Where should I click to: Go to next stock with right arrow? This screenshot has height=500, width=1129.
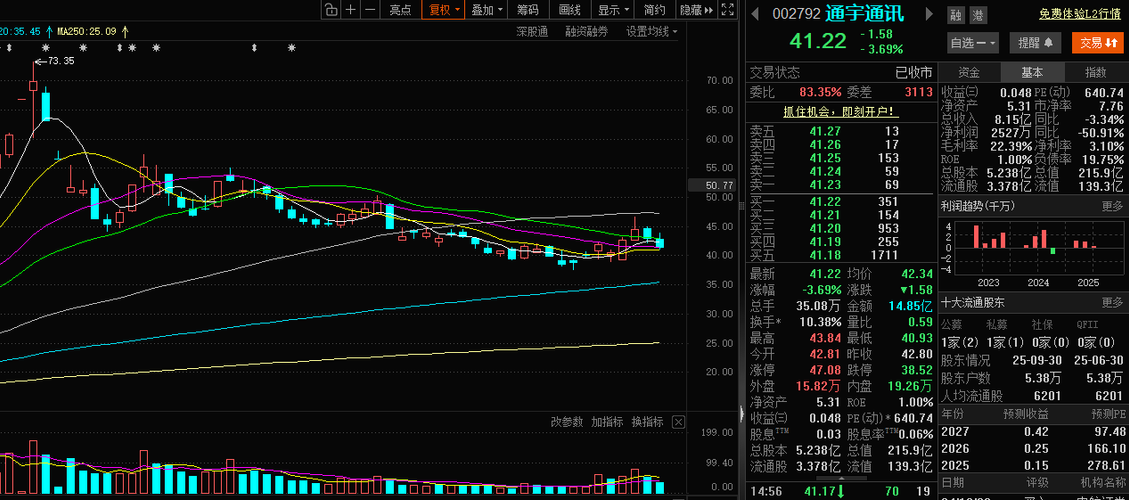pos(930,14)
